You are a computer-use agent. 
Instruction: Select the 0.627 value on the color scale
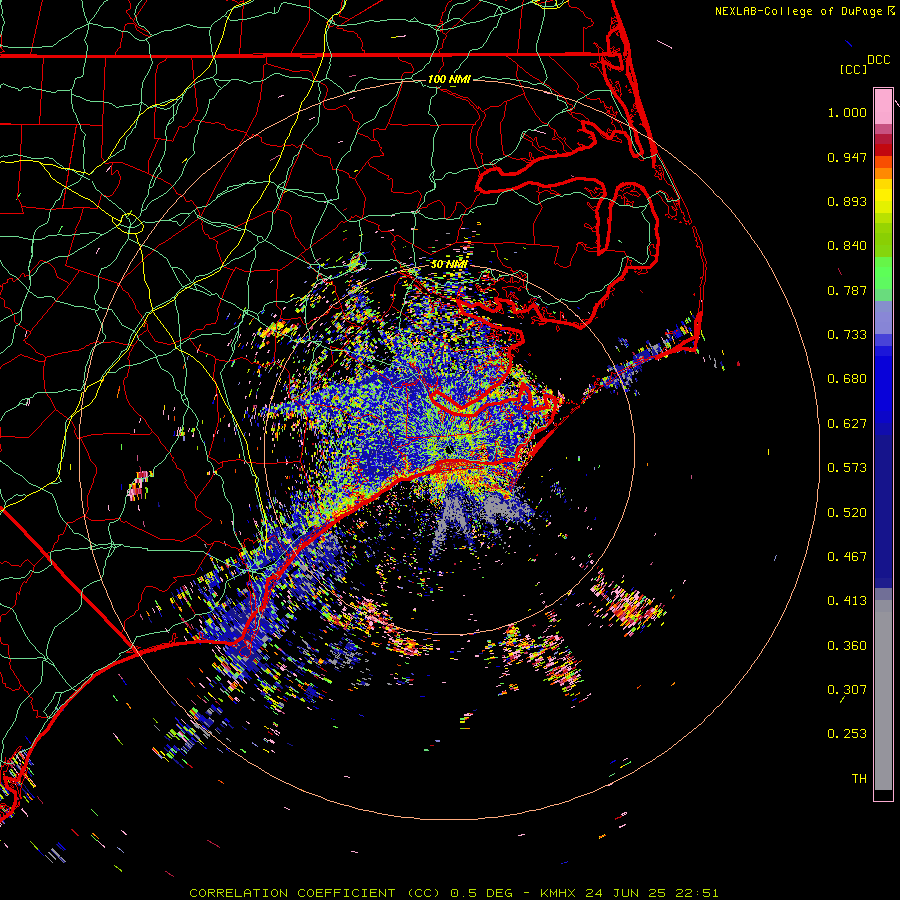[x=847, y=424]
